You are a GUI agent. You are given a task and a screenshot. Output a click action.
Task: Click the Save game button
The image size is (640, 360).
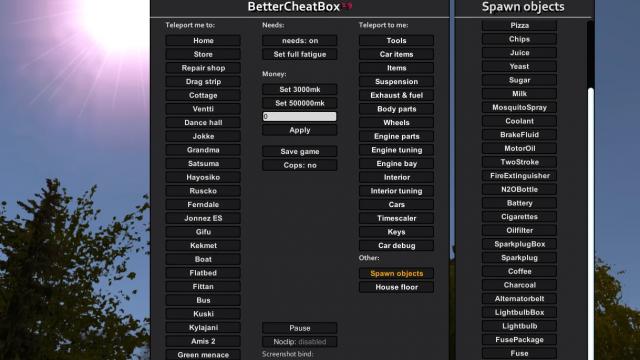coord(300,151)
